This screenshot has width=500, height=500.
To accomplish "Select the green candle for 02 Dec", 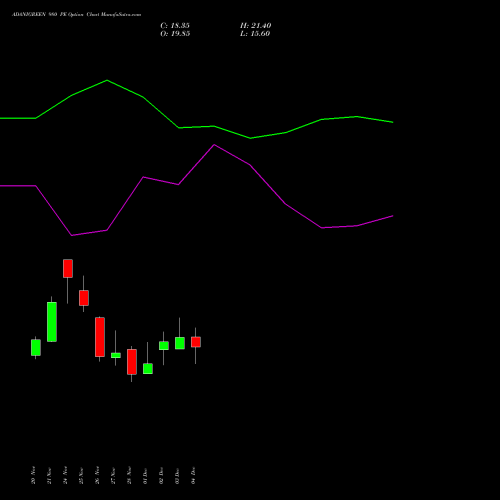I will tap(164, 346).
